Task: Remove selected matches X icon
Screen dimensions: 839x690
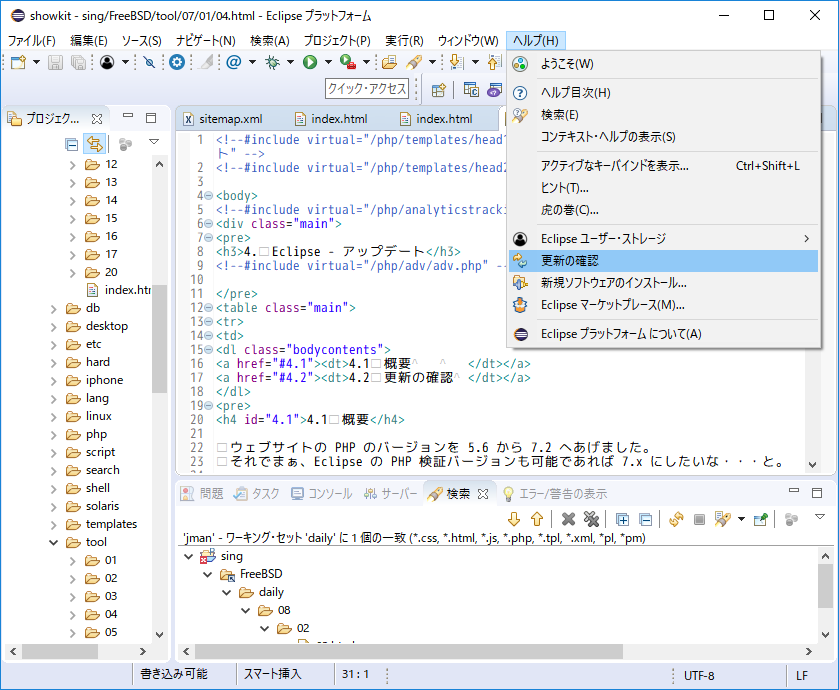Action: click(x=568, y=519)
